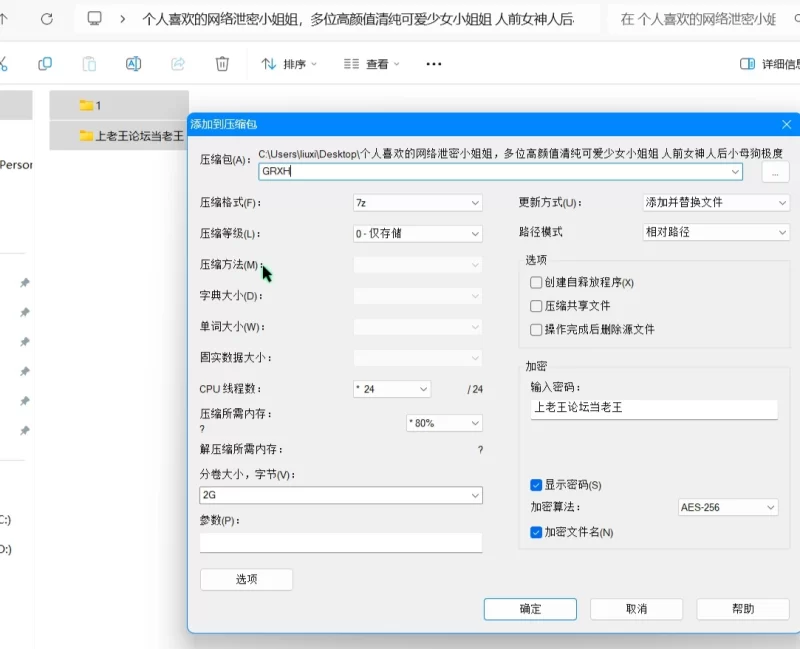Click the 参数 parameters input field
This screenshot has width=800, height=649.
pyautogui.click(x=341, y=543)
